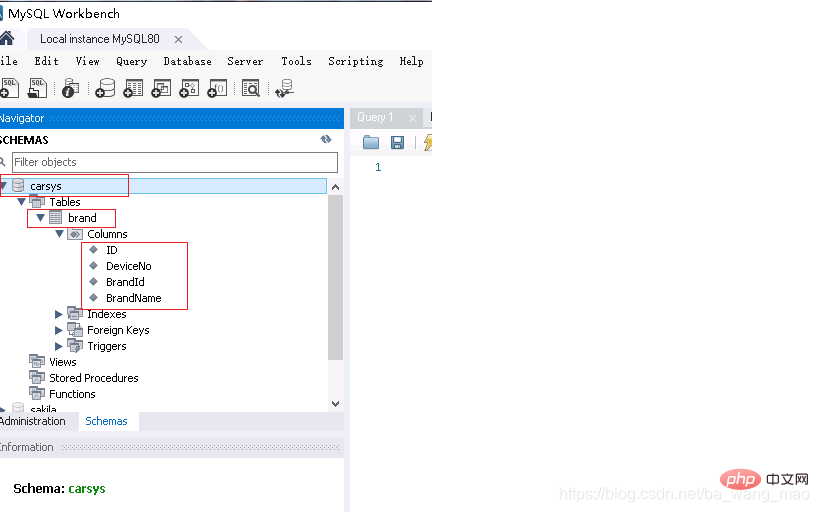Click the carsys database icon
The width and height of the screenshot is (819, 512).
pos(18,185)
